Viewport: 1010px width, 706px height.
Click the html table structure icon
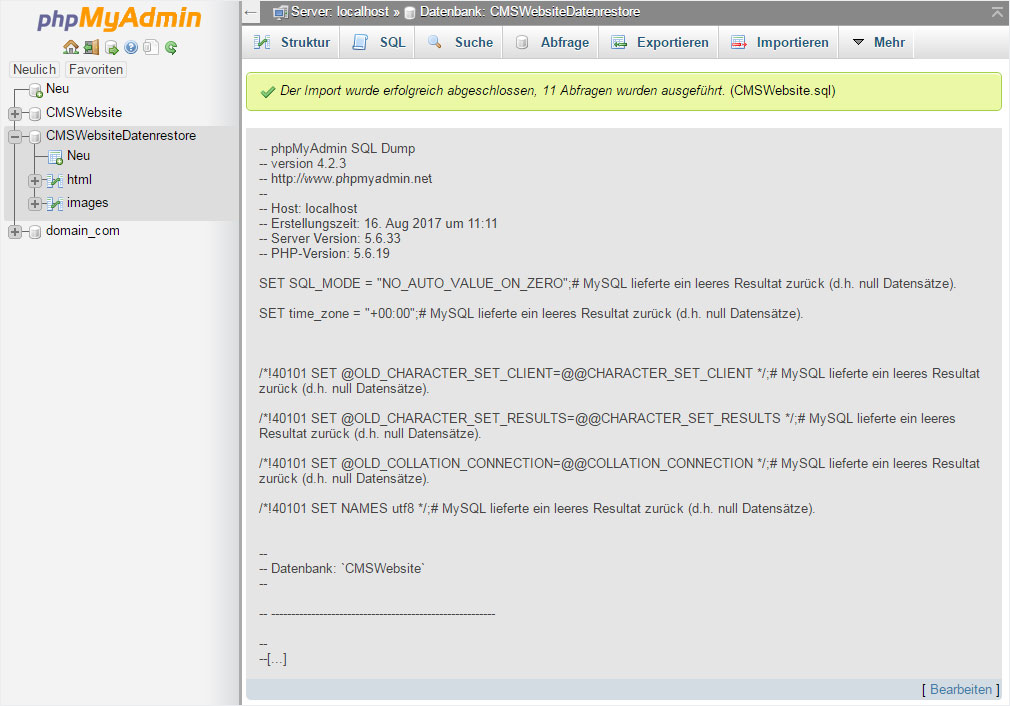(x=55, y=181)
